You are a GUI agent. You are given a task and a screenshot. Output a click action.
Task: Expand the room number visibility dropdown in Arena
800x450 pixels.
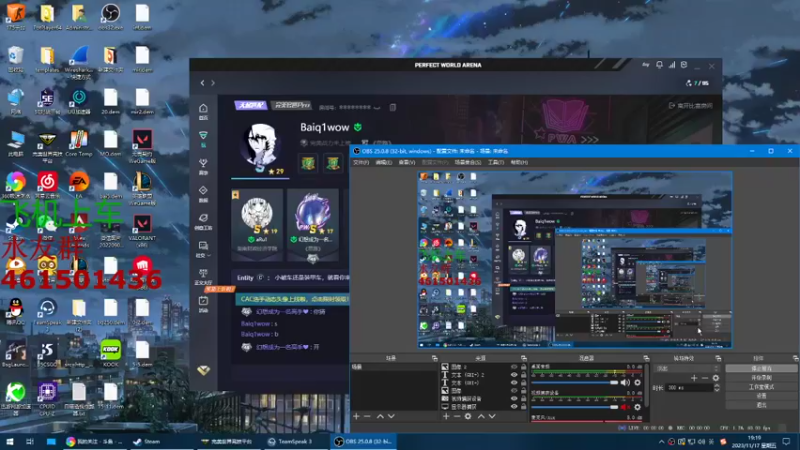tap(377, 107)
